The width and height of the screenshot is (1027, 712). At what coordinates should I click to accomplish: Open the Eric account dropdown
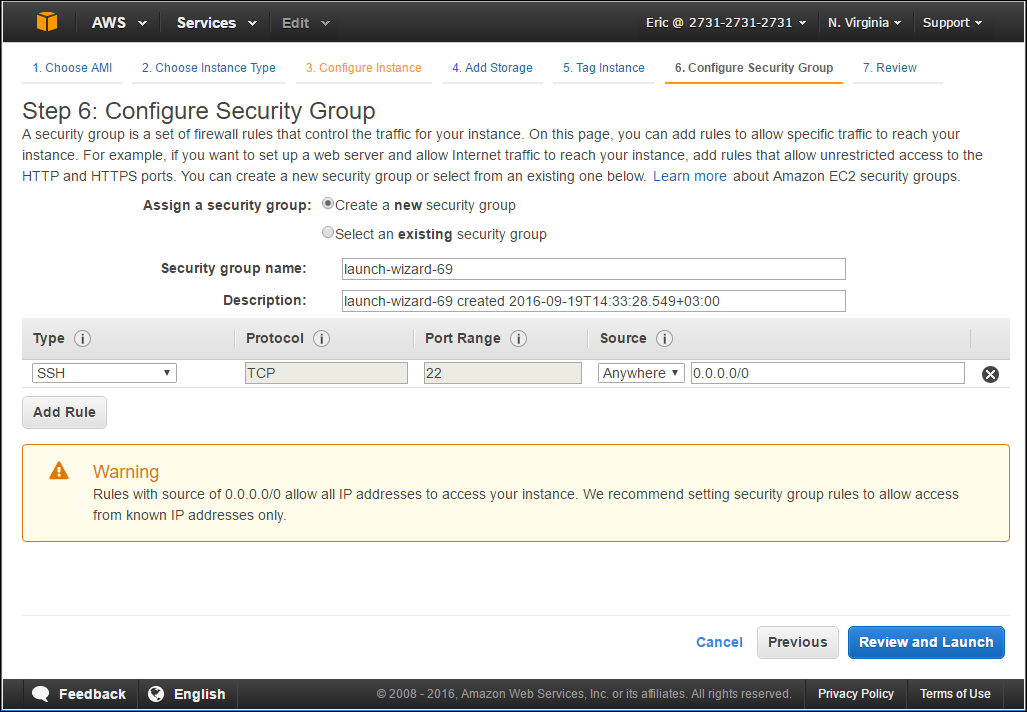click(x=726, y=22)
